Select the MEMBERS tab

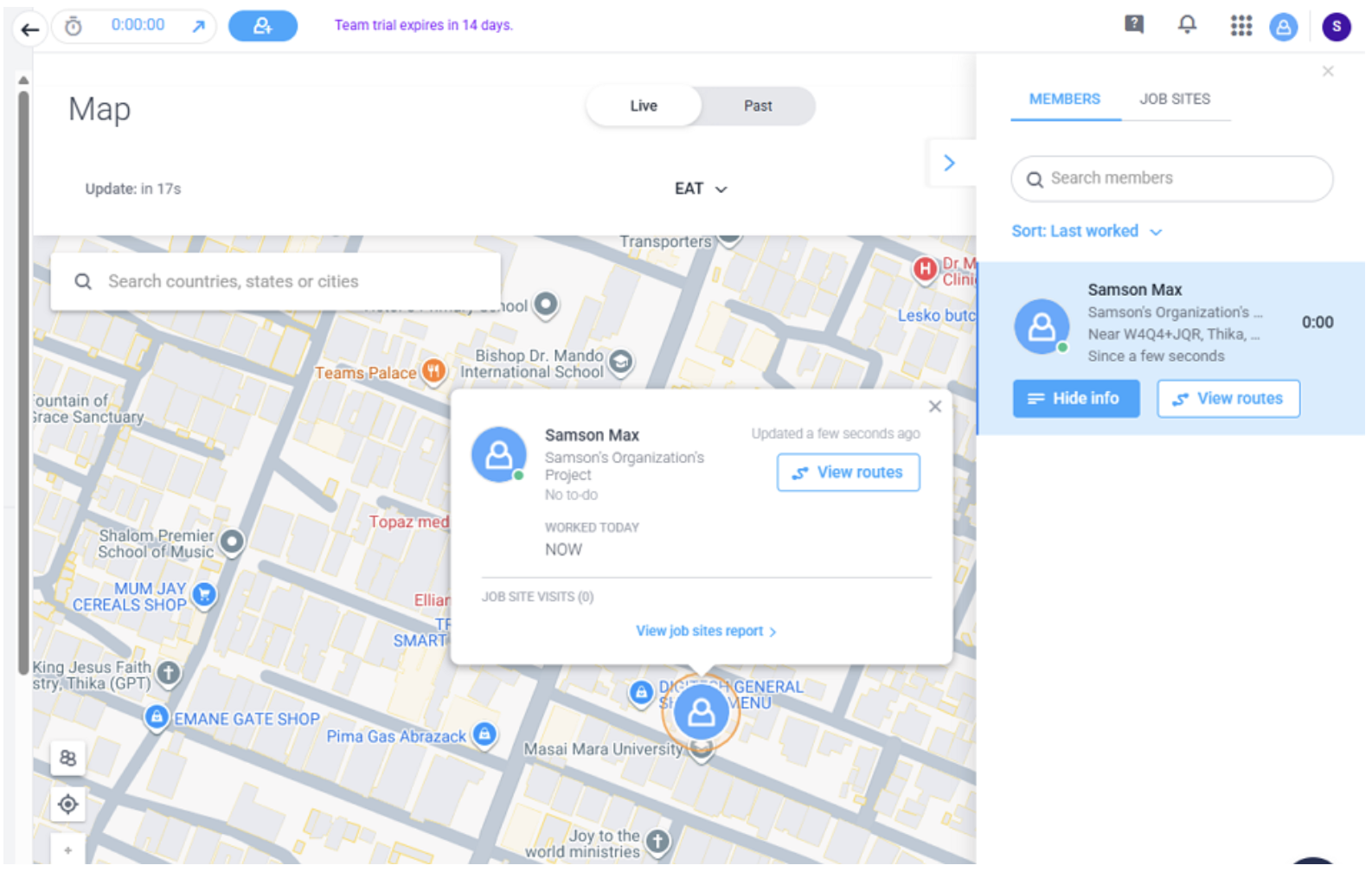1065,99
